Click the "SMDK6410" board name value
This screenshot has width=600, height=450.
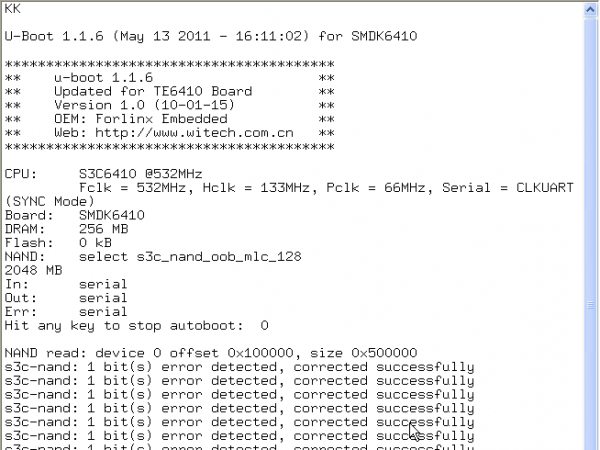click(111, 214)
